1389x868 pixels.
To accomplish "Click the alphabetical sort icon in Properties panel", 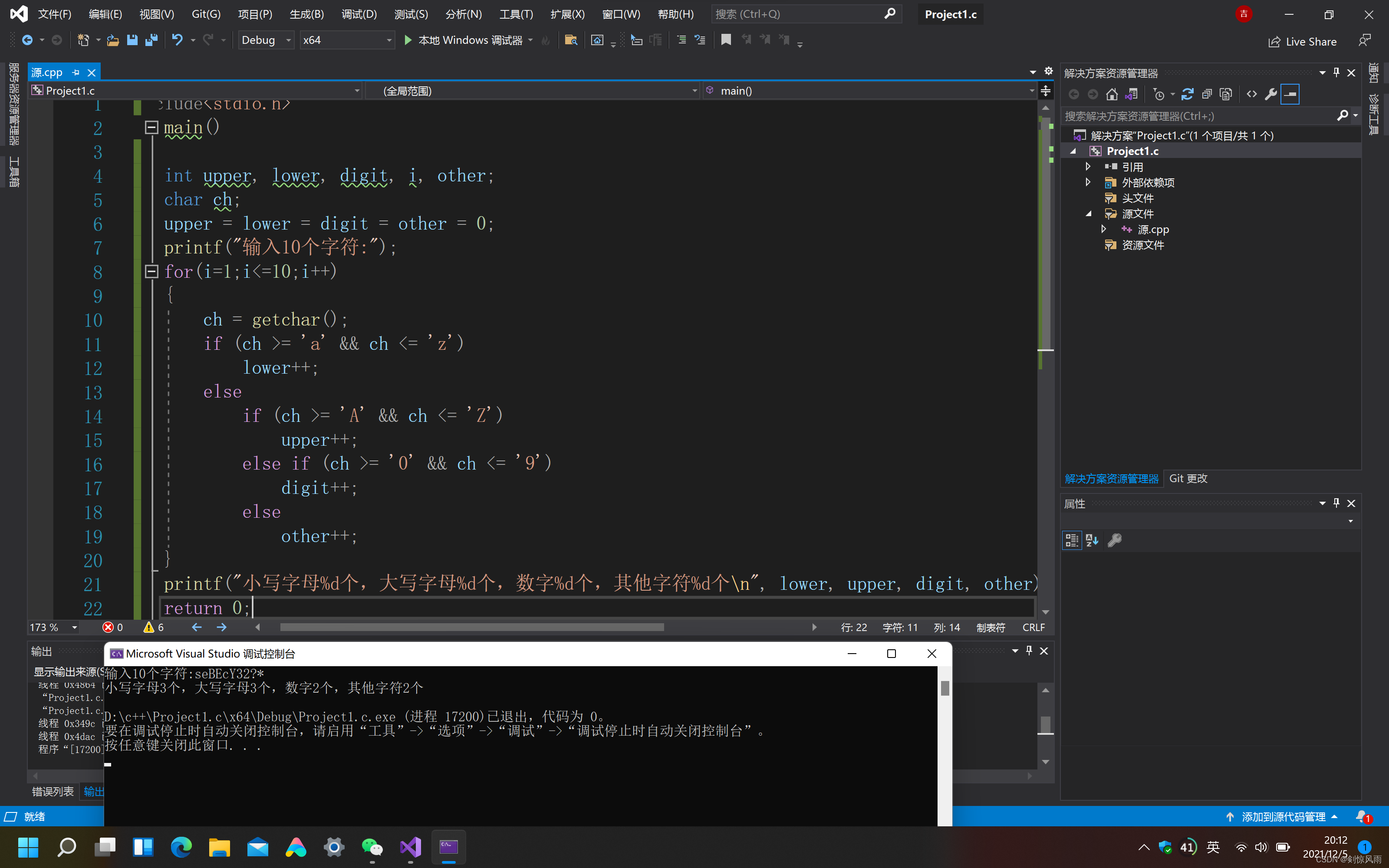I will click(x=1092, y=540).
